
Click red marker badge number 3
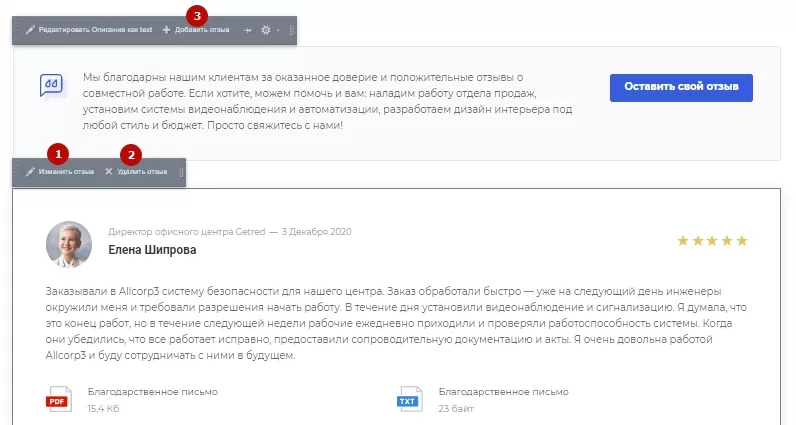point(197,16)
